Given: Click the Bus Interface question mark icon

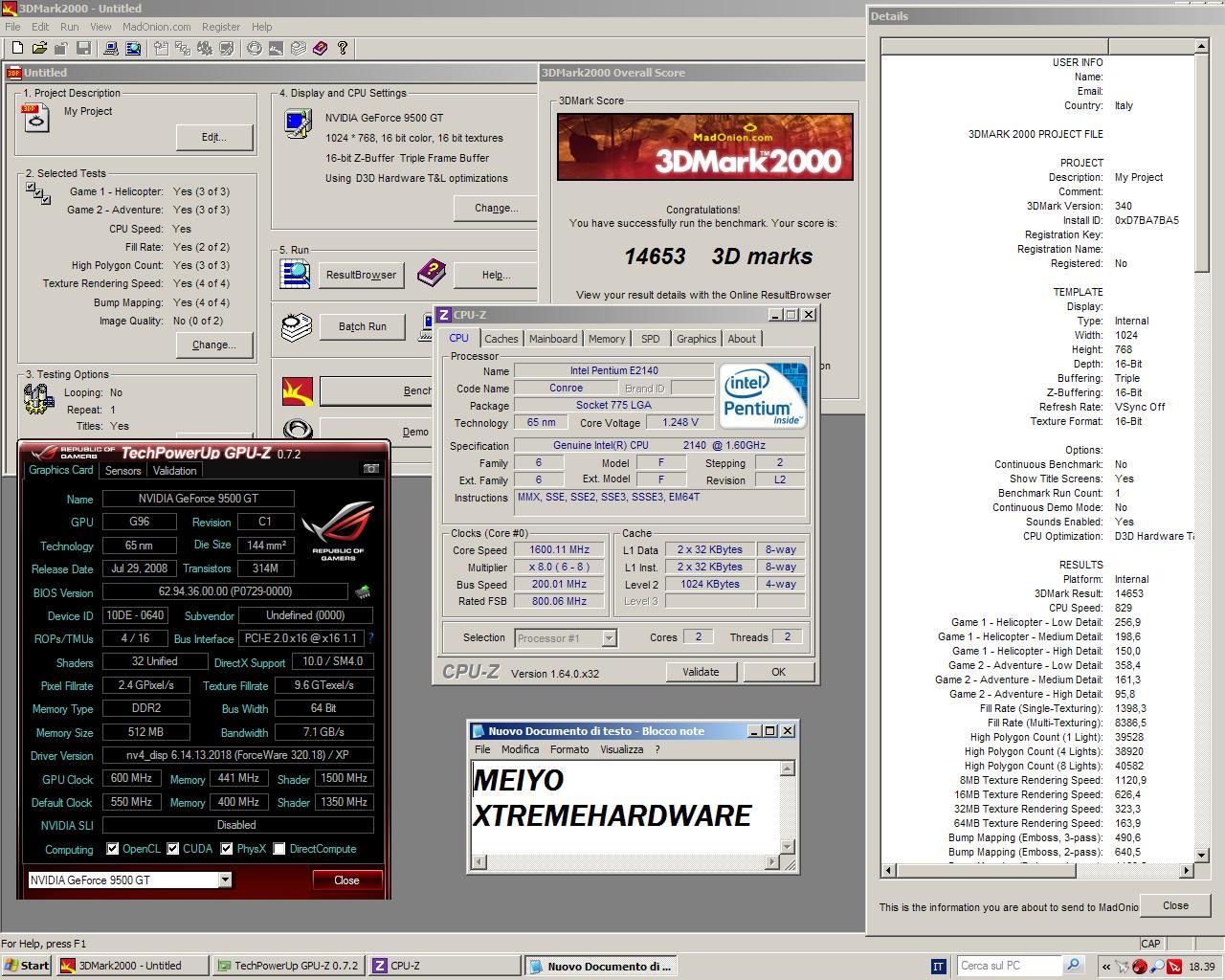Looking at the screenshot, I should tap(370, 638).
